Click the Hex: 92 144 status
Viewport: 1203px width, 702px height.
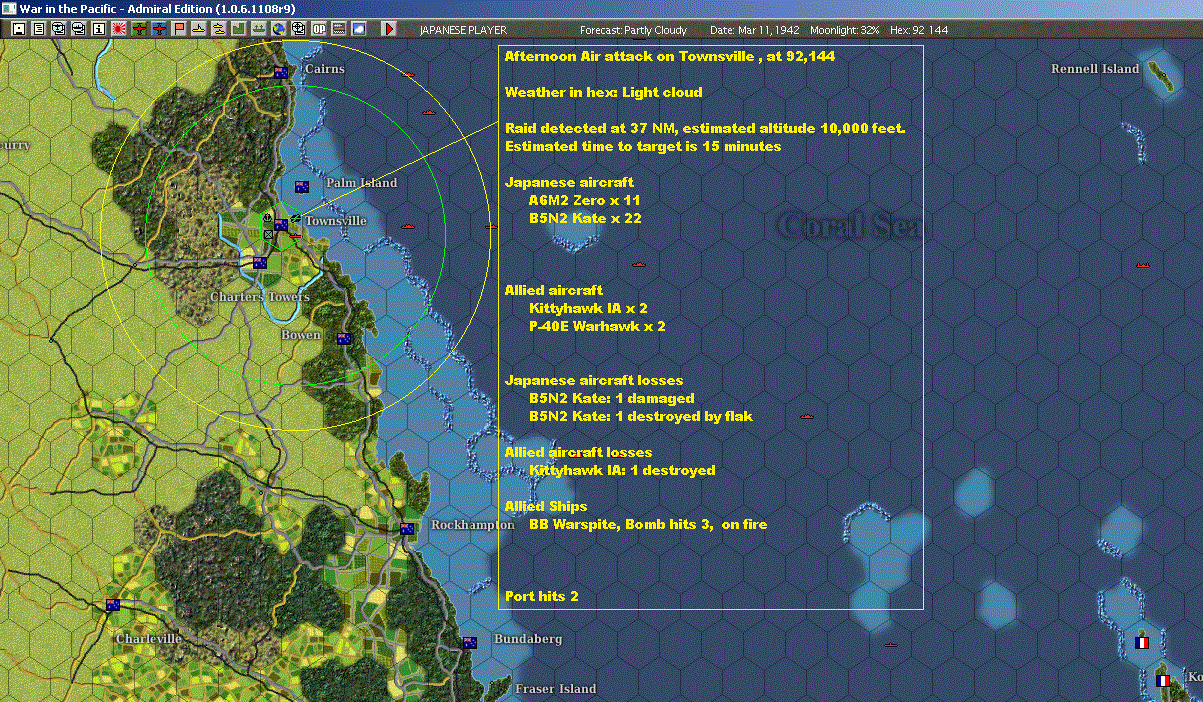[x=918, y=30]
